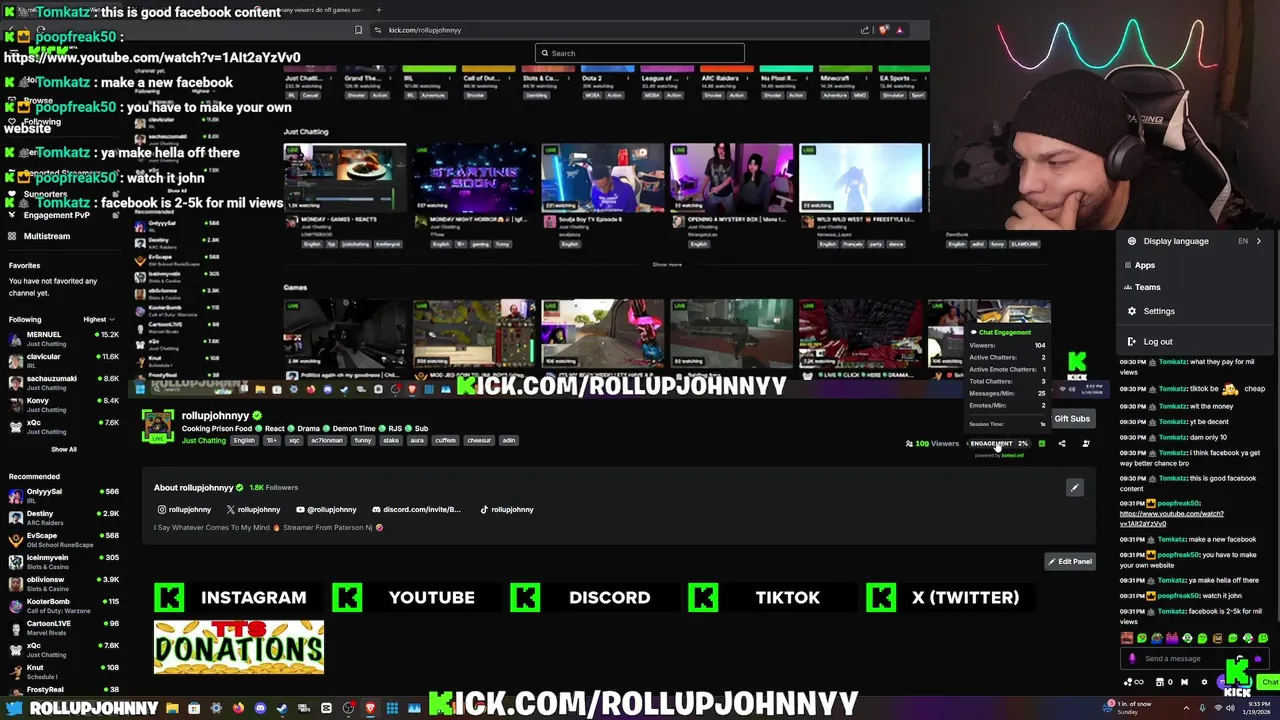Screen dimensions: 1280x720
Task: Open Onlyyysal channel in Recommended list
Action: tap(62, 496)
